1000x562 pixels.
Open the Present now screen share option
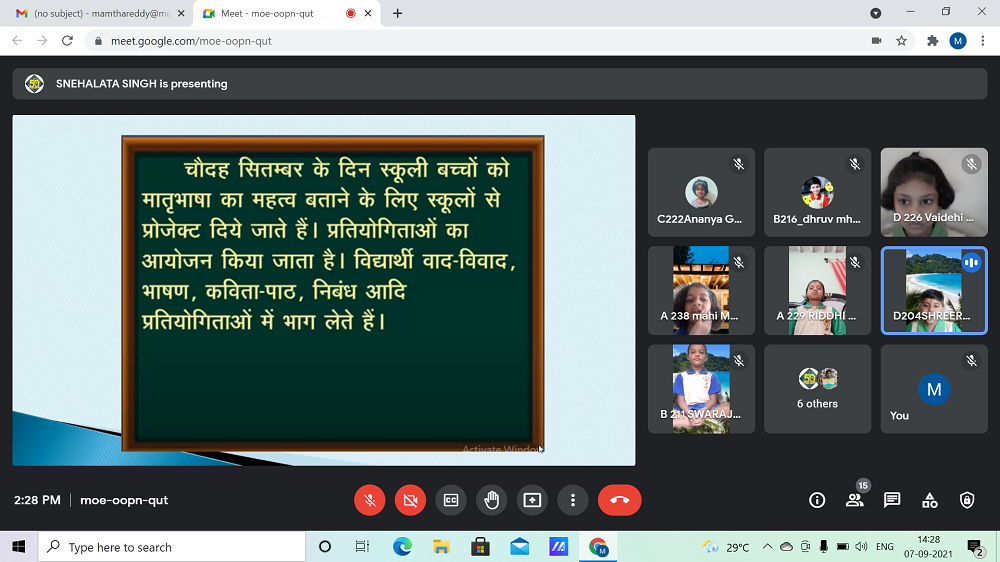(x=532, y=500)
